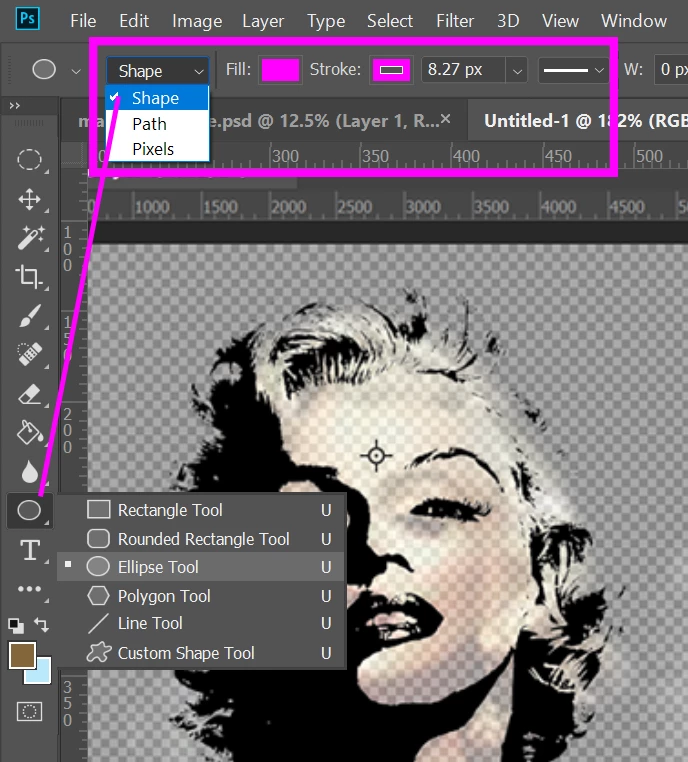Open the Type menu
The width and height of the screenshot is (688, 762).
pos(326,21)
